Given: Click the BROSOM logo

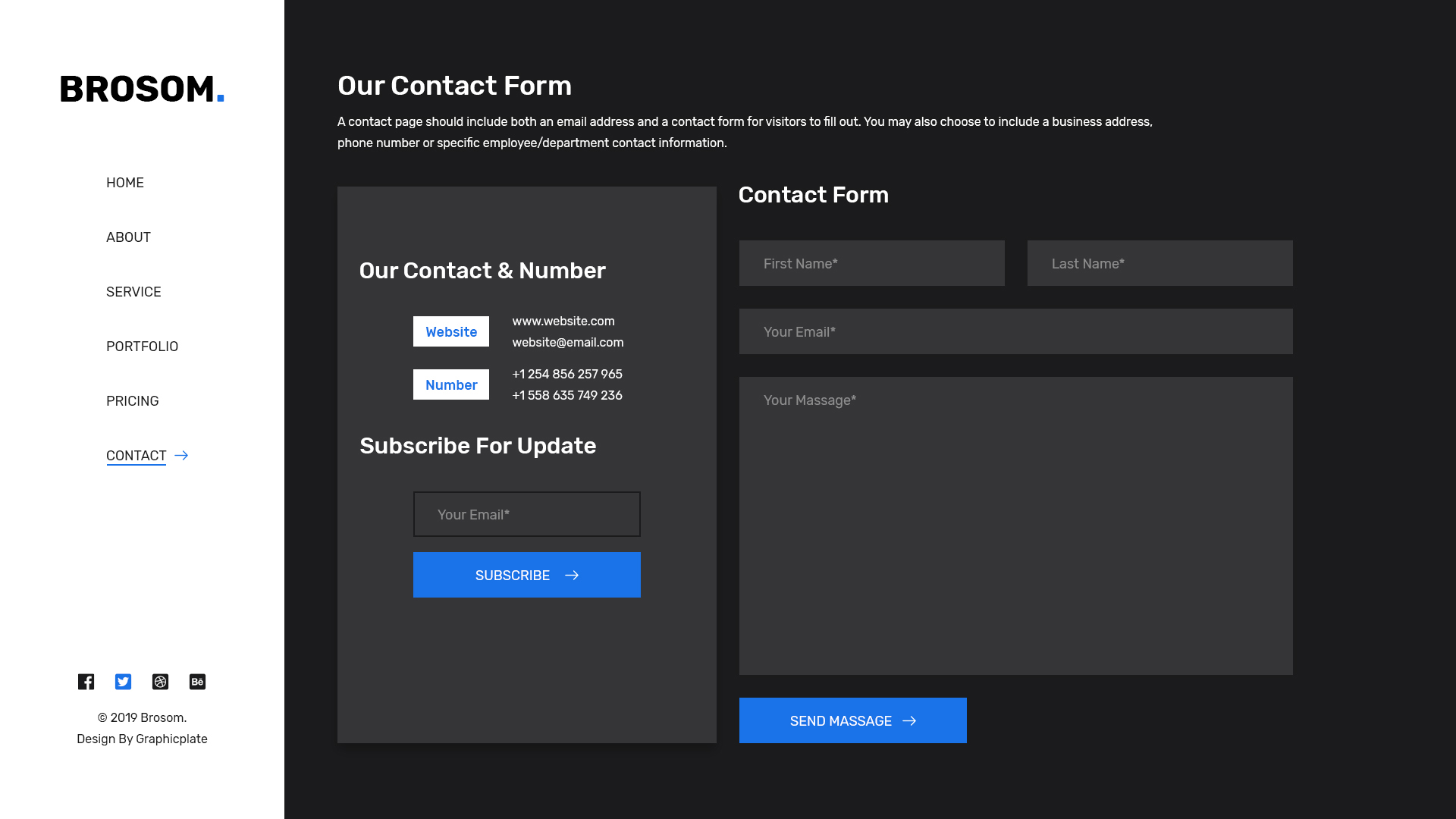Looking at the screenshot, I should coord(142,89).
